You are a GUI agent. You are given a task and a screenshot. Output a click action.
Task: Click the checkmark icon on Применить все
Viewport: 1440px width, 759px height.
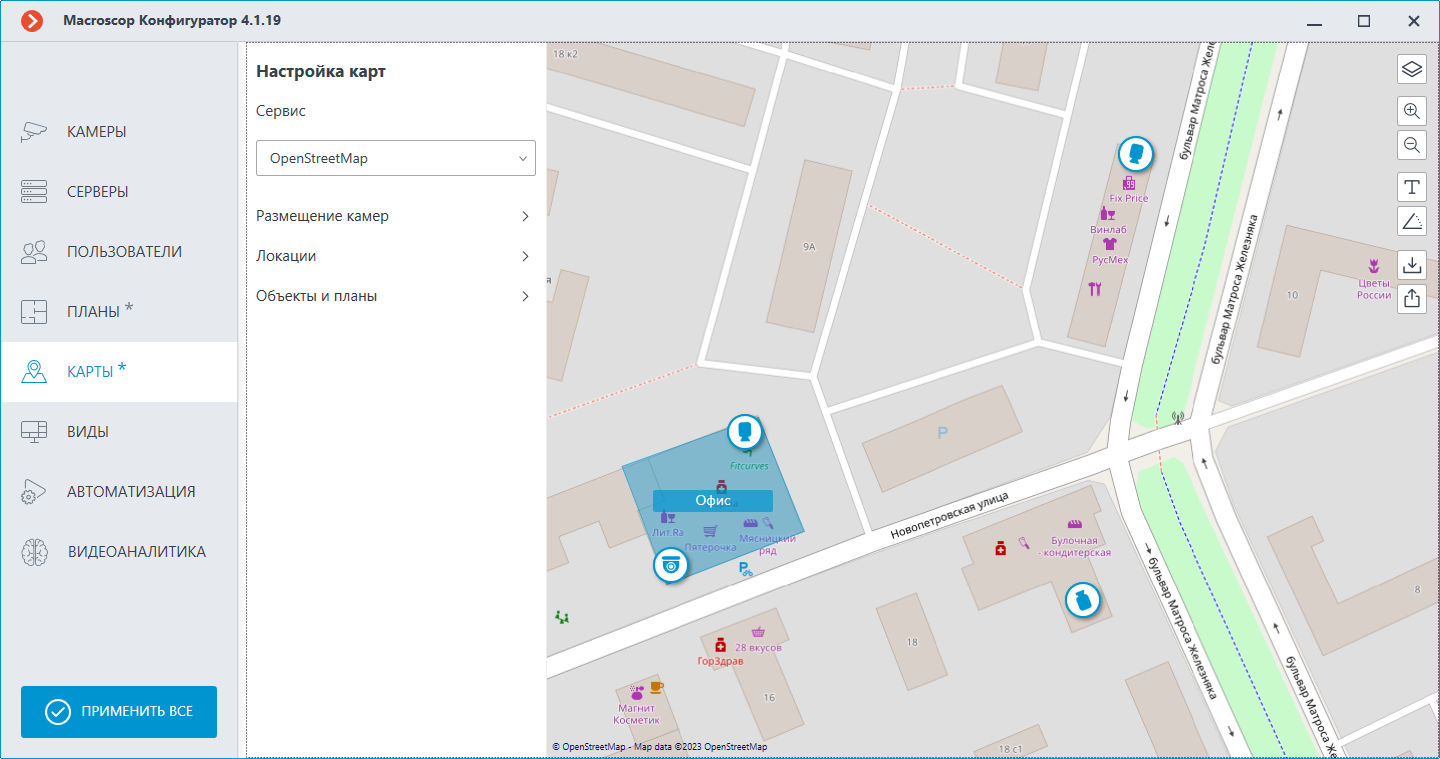pyautogui.click(x=58, y=712)
